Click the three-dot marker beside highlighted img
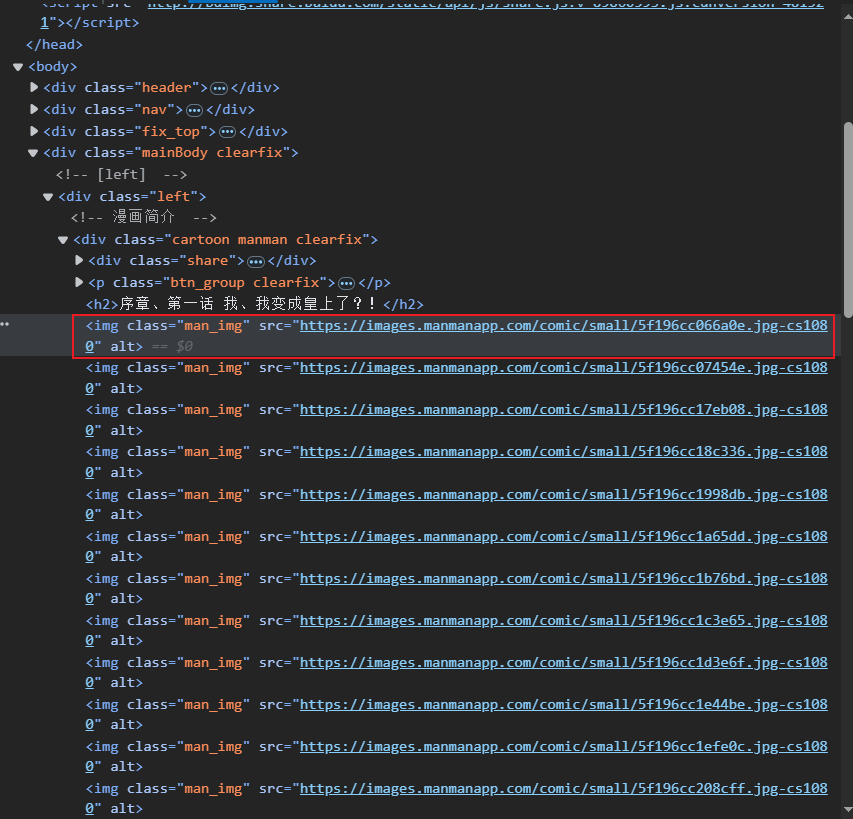Screen dimensions: 853x819 click(5, 323)
